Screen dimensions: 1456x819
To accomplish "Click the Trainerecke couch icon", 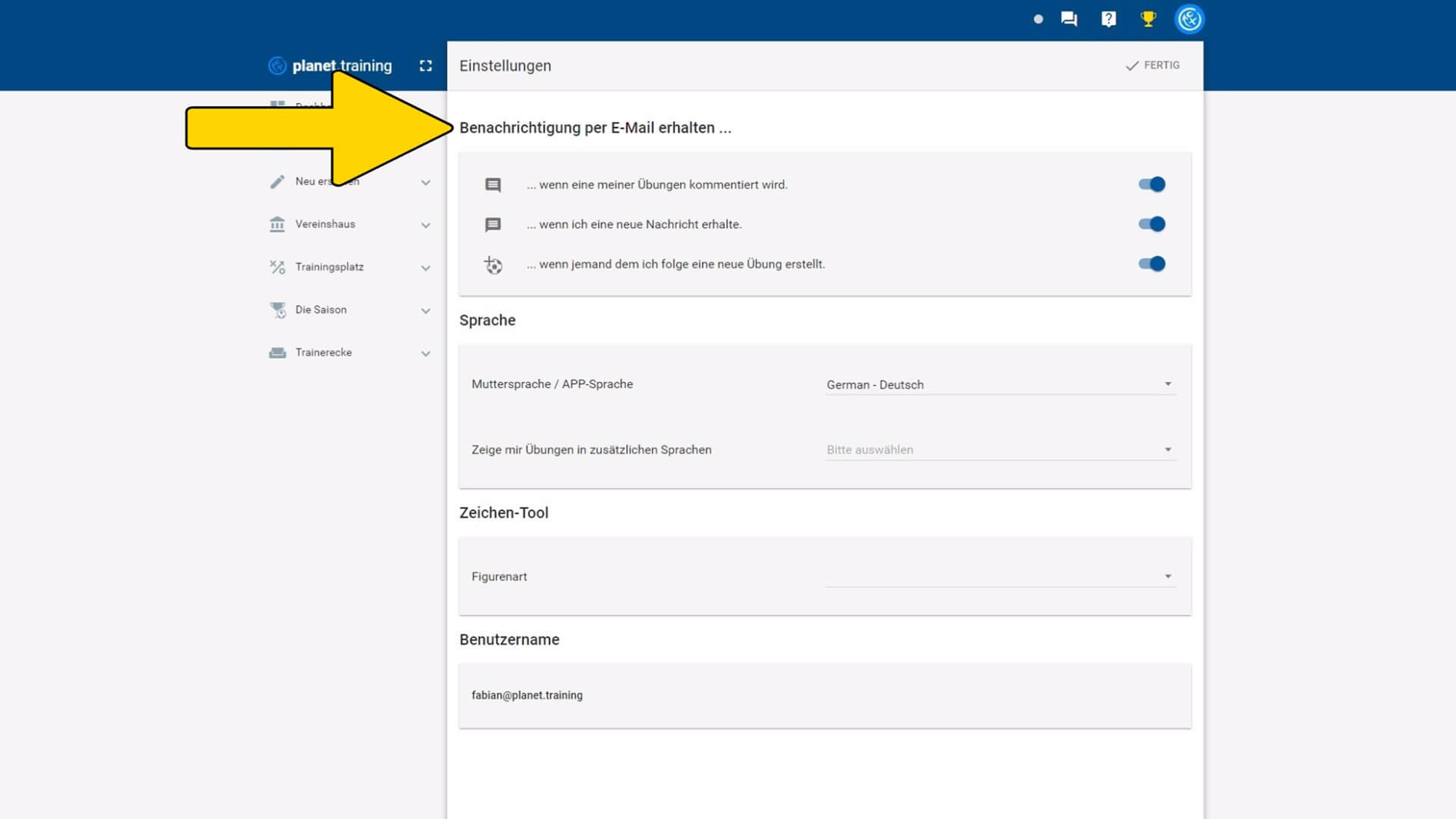I will coord(277,353).
